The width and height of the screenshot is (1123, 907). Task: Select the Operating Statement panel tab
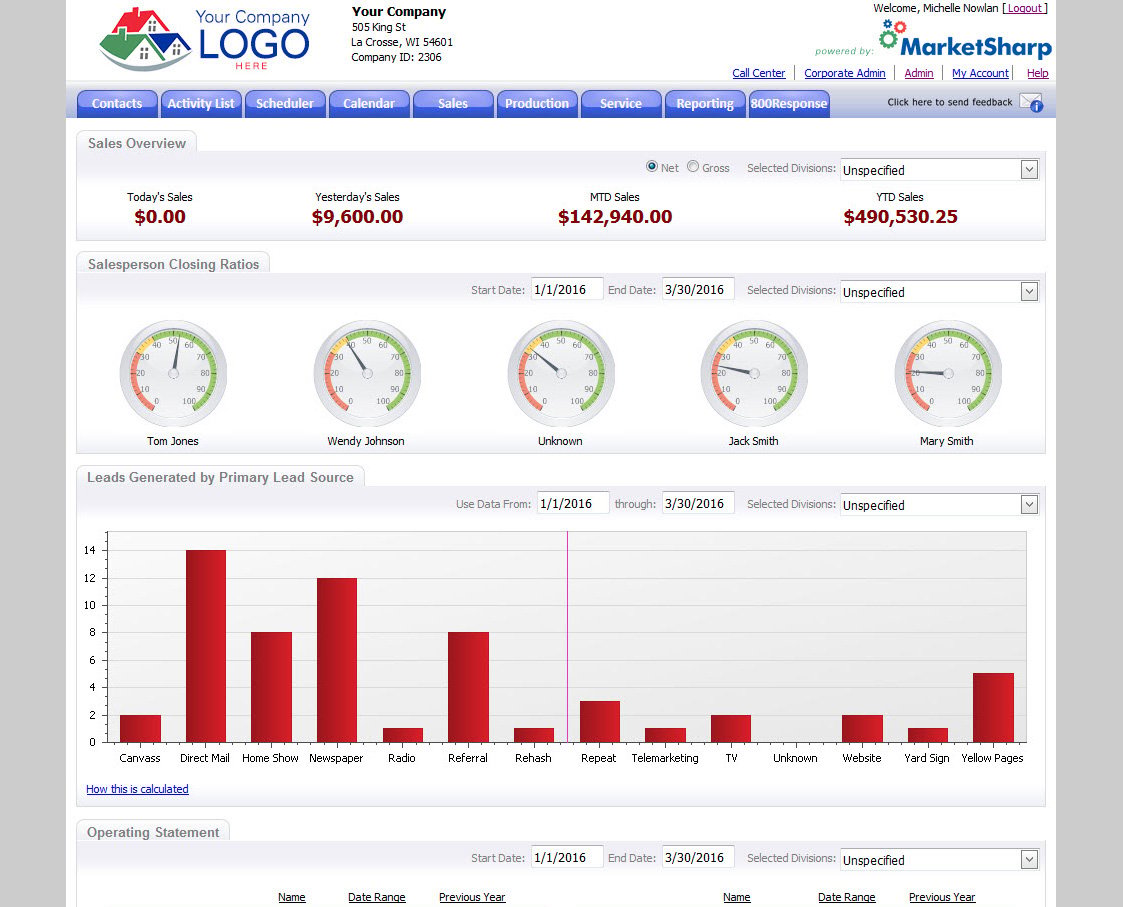click(x=153, y=832)
